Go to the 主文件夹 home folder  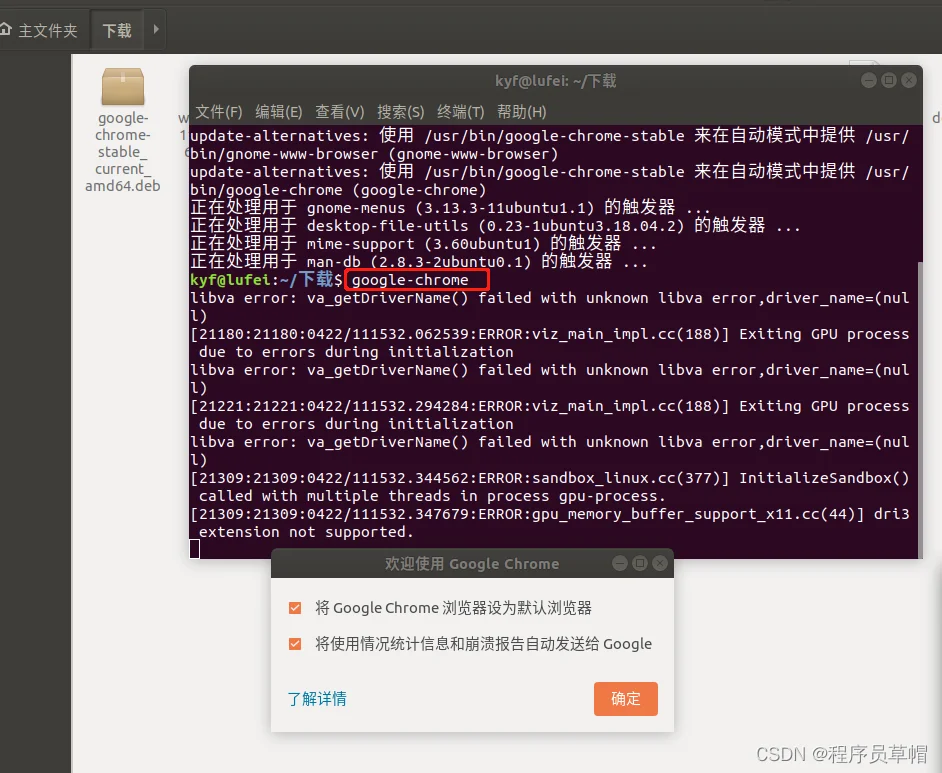coord(40,30)
